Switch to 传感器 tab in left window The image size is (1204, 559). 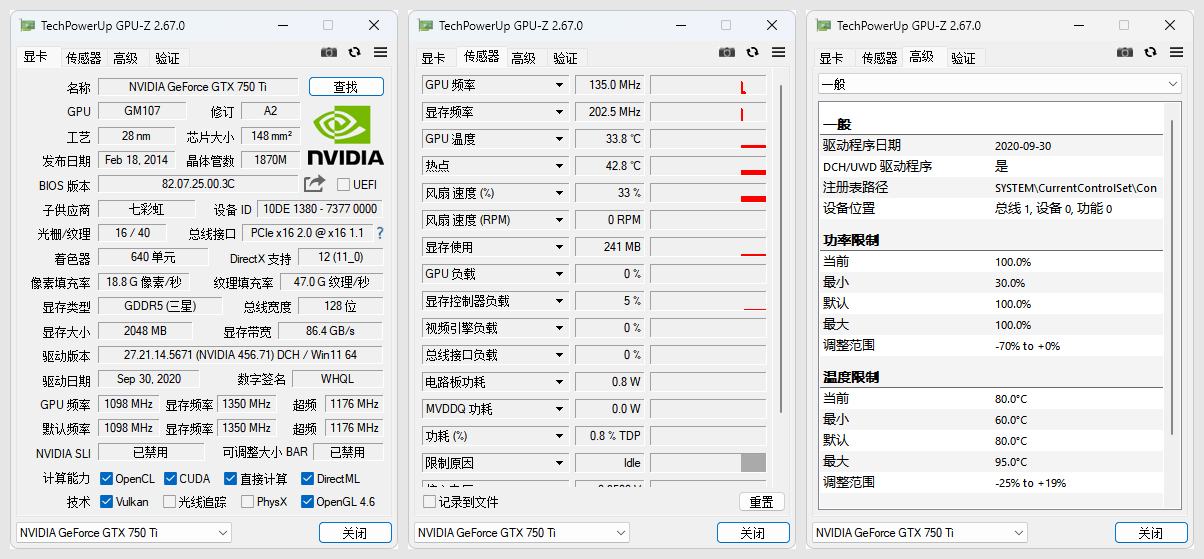point(83,58)
